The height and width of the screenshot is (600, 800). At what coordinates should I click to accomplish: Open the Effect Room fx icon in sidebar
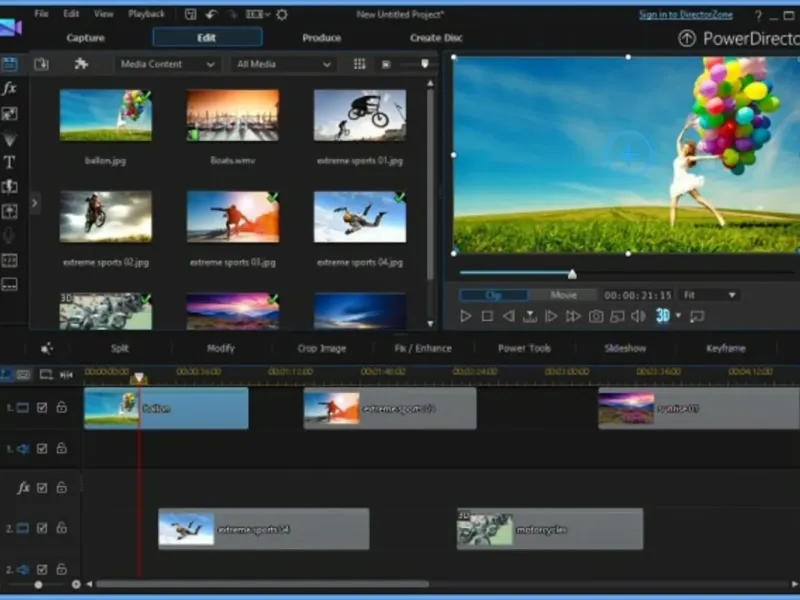click(9, 88)
